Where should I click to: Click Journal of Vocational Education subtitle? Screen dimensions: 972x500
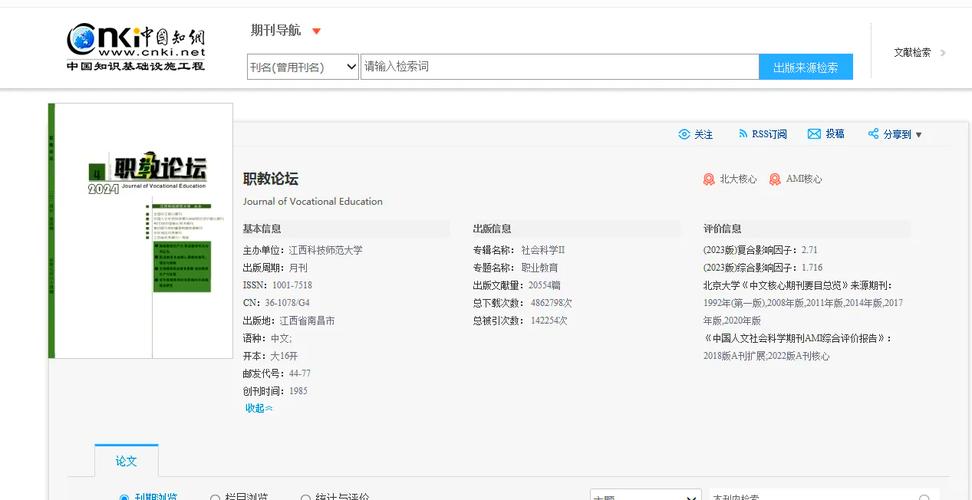[x=312, y=201]
